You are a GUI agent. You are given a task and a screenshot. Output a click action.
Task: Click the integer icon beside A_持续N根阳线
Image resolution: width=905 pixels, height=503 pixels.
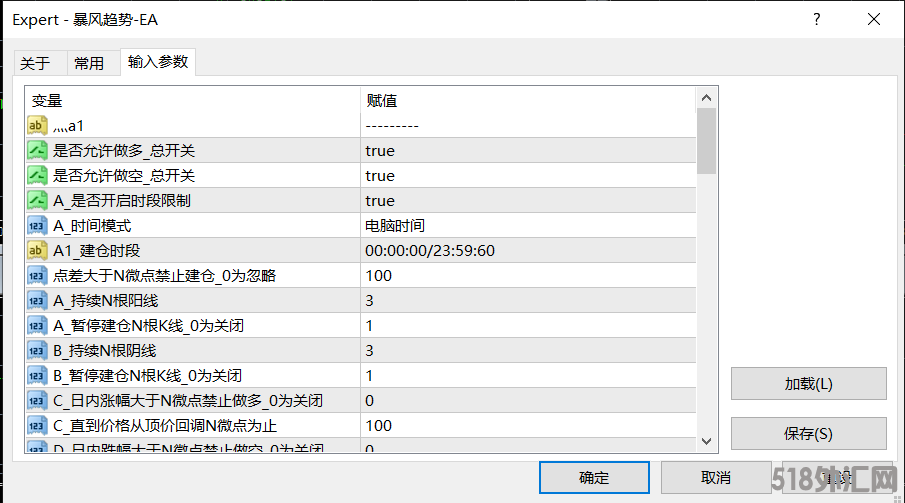(x=37, y=300)
